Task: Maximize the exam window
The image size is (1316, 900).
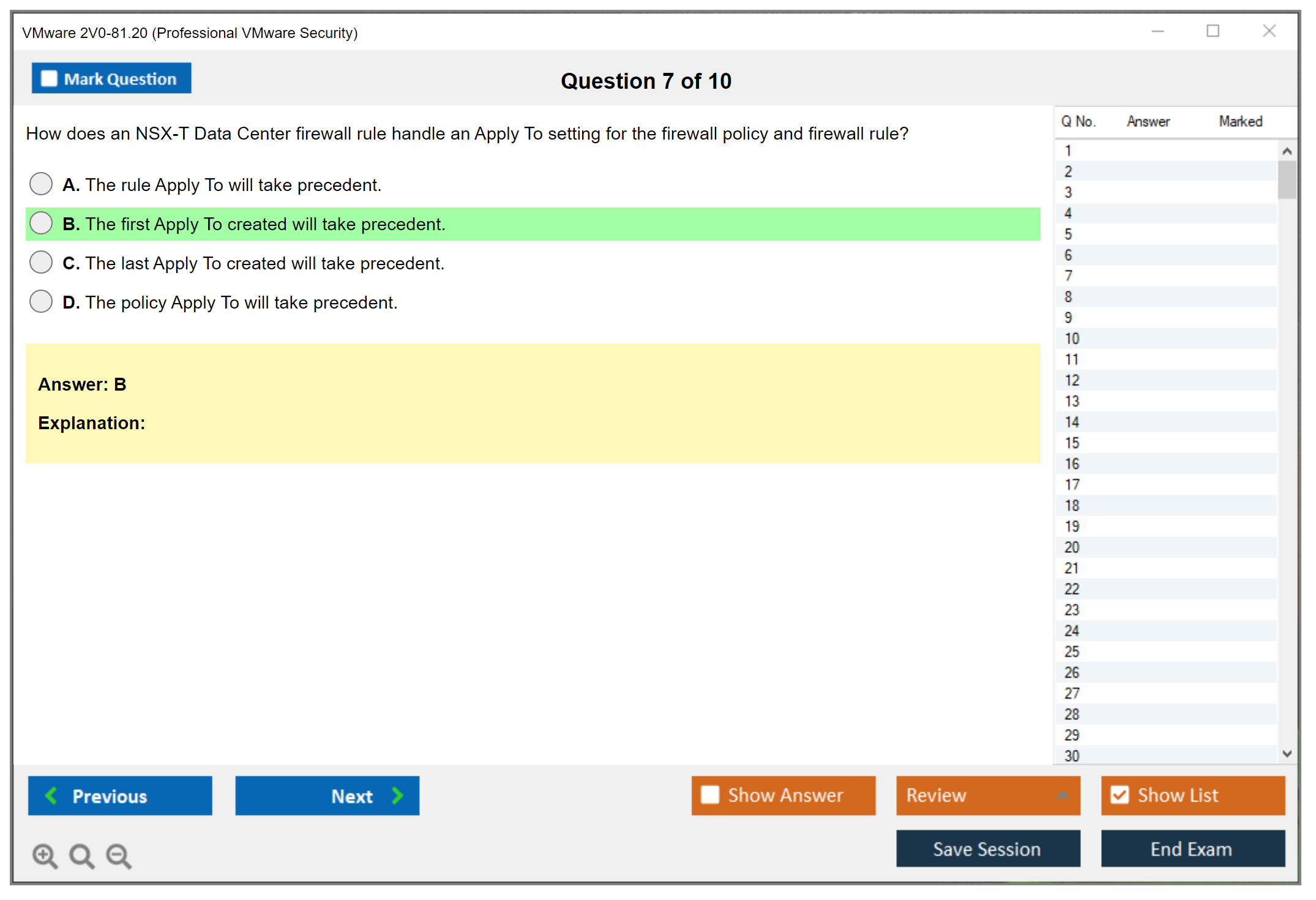Action: tap(1213, 31)
